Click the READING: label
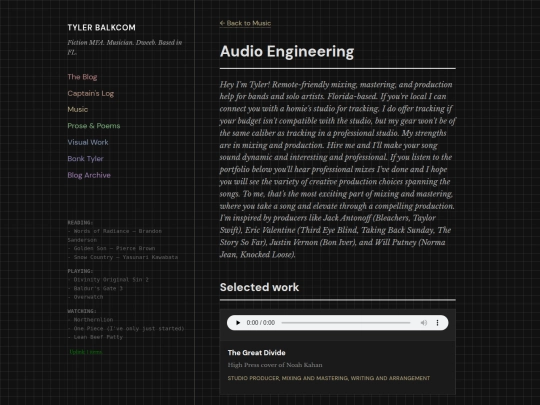 [x=80, y=222]
